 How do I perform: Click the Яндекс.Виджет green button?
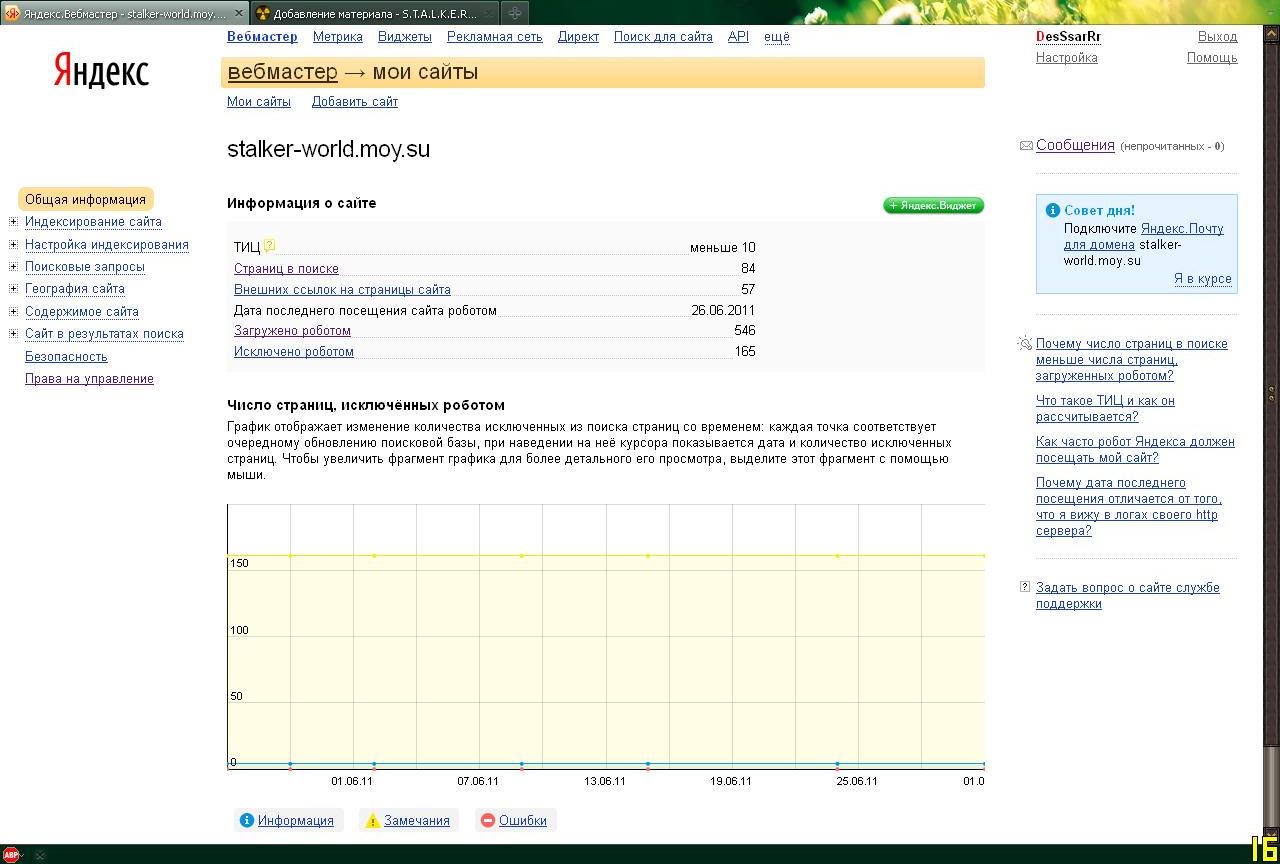pos(934,205)
